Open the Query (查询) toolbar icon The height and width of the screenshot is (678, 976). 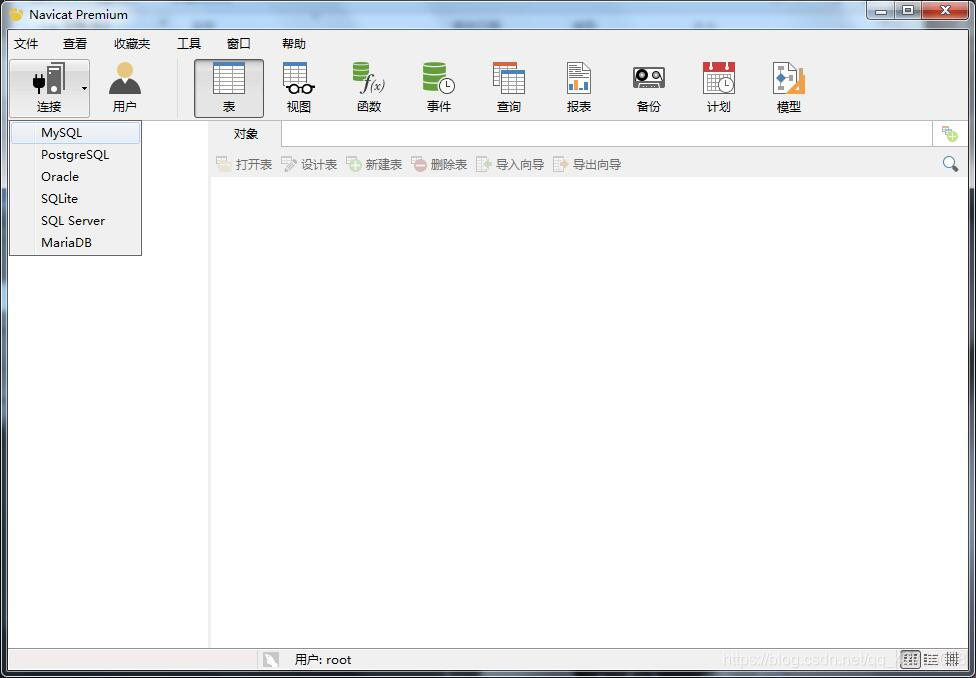(509, 88)
